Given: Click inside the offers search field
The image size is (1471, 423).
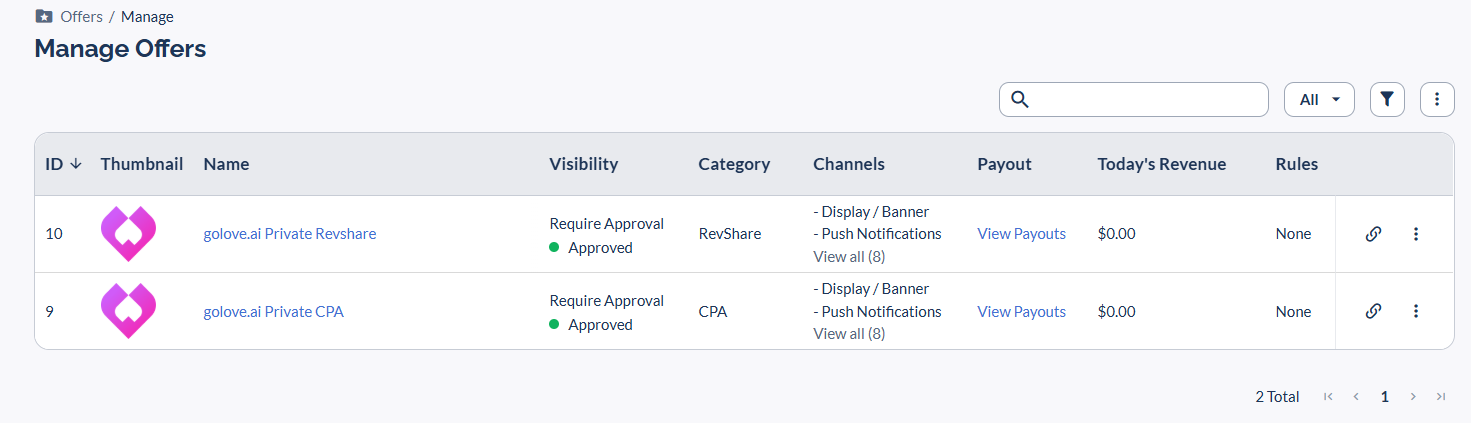Looking at the screenshot, I should (x=1134, y=99).
